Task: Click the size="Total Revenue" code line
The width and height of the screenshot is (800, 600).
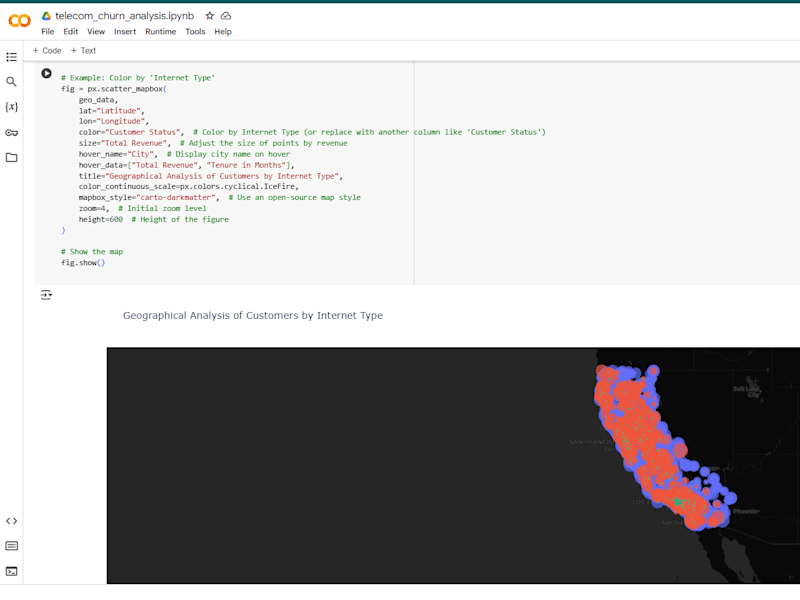Action: [x=213, y=143]
